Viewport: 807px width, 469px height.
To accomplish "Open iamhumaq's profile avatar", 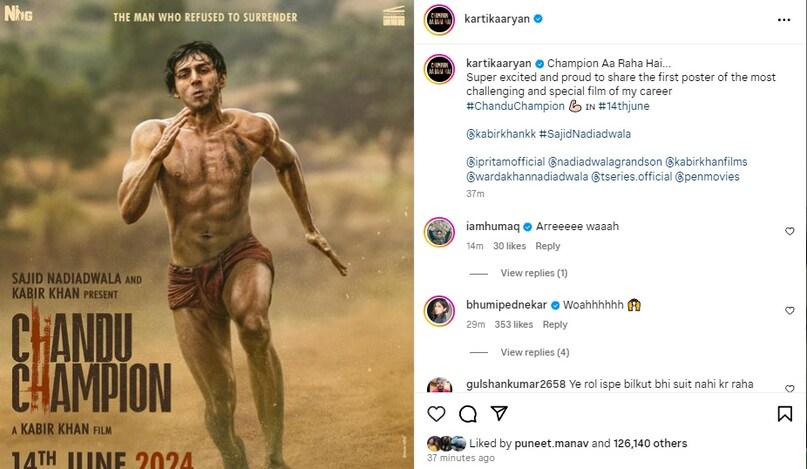I will pos(439,232).
